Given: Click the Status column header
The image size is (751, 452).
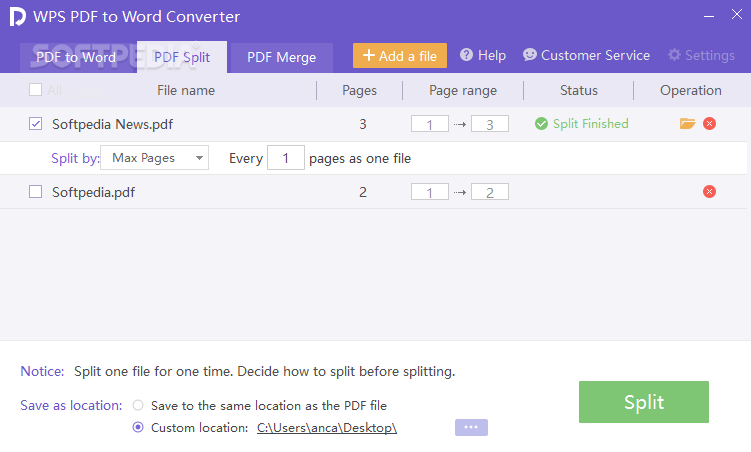Looking at the screenshot, I should point(579,90).
